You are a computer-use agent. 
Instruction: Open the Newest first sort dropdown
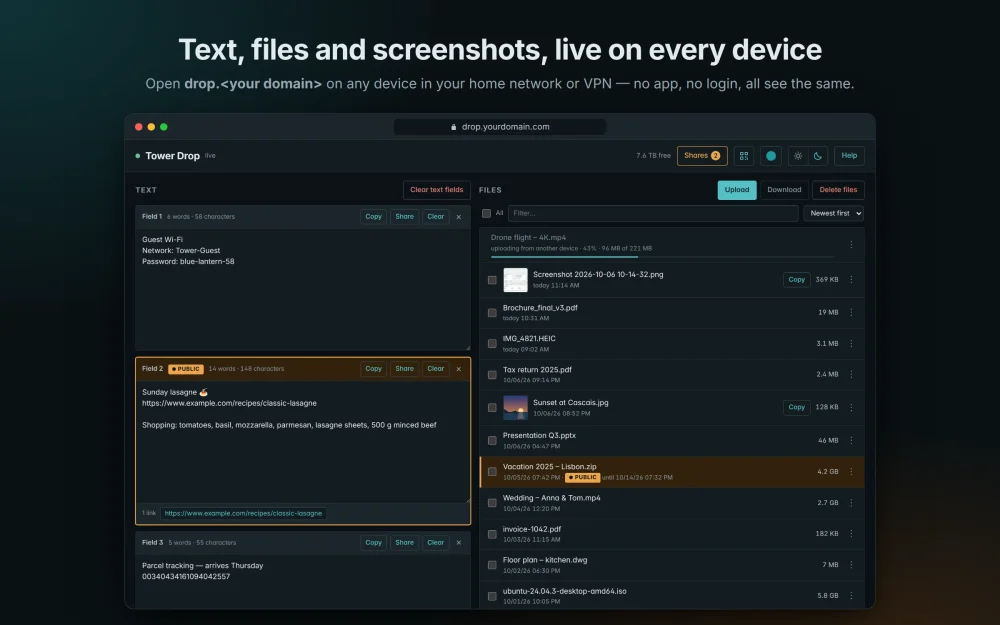tap(834, 214)
